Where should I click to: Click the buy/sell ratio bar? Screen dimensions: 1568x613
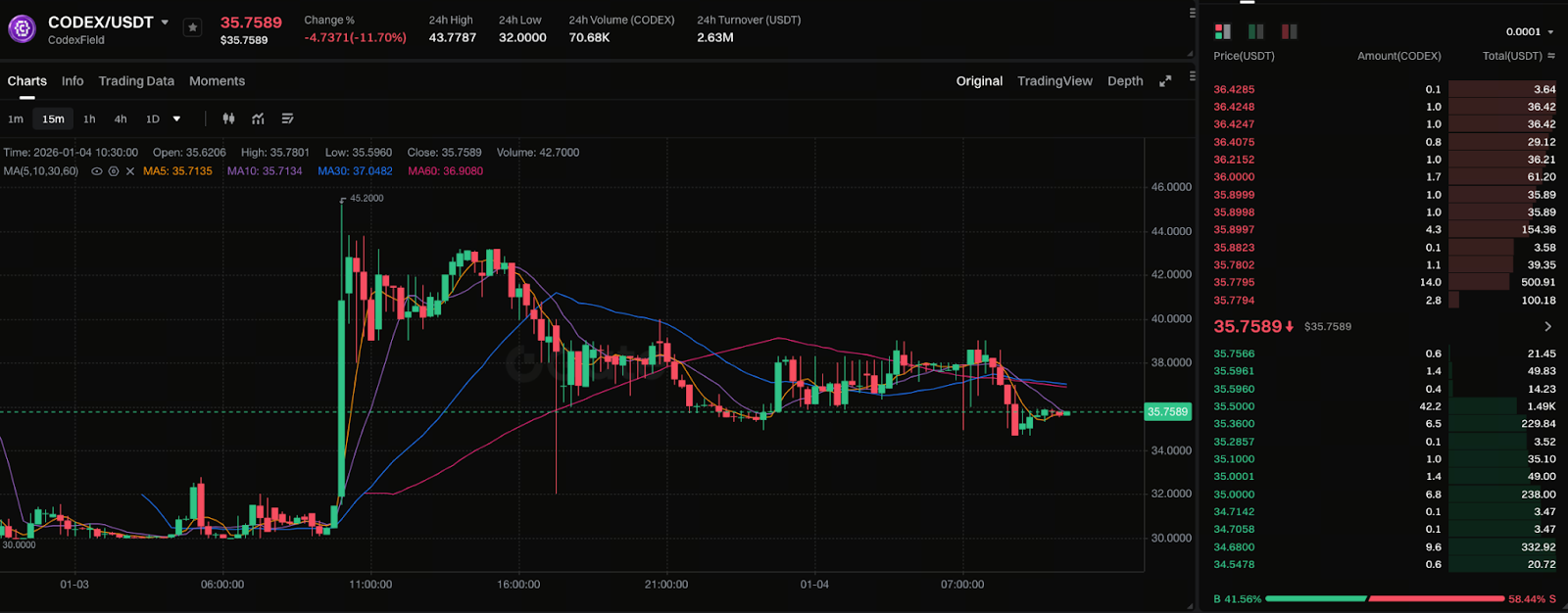coord(1385,598)
